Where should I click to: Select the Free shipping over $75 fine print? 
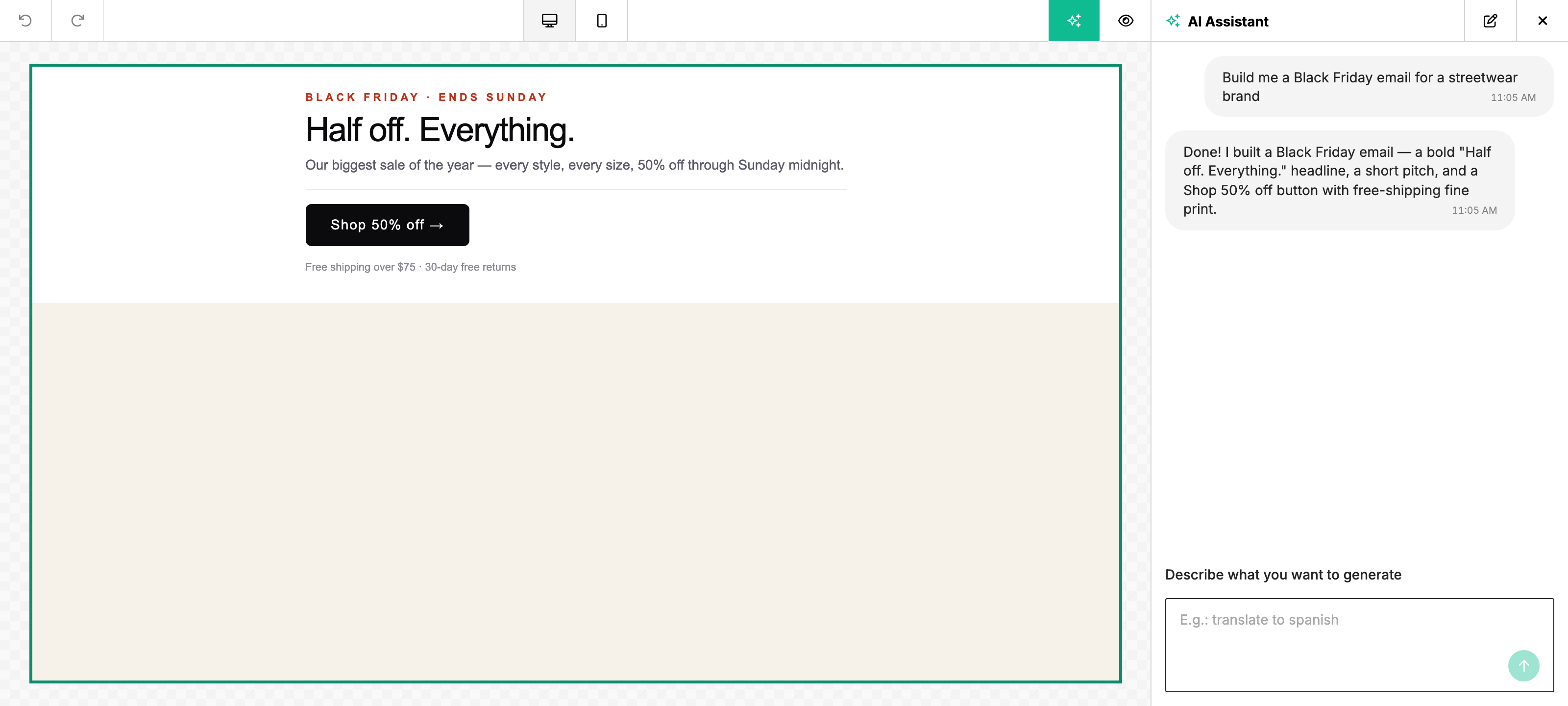click(x=410, y=267)
